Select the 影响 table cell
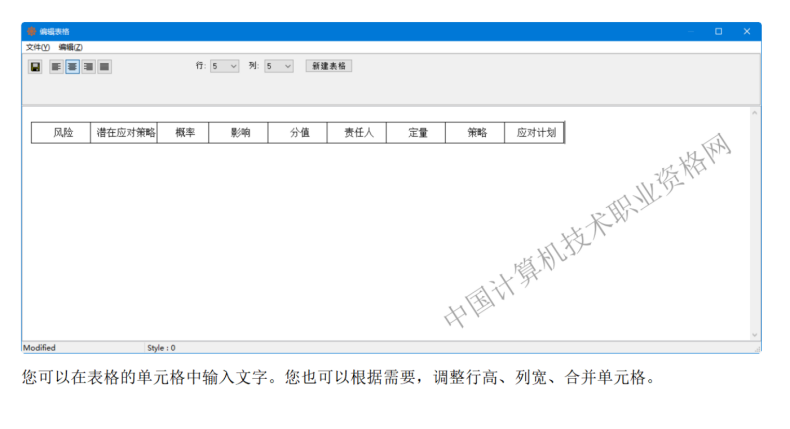790x429 pixels. (x=238, y=133)
